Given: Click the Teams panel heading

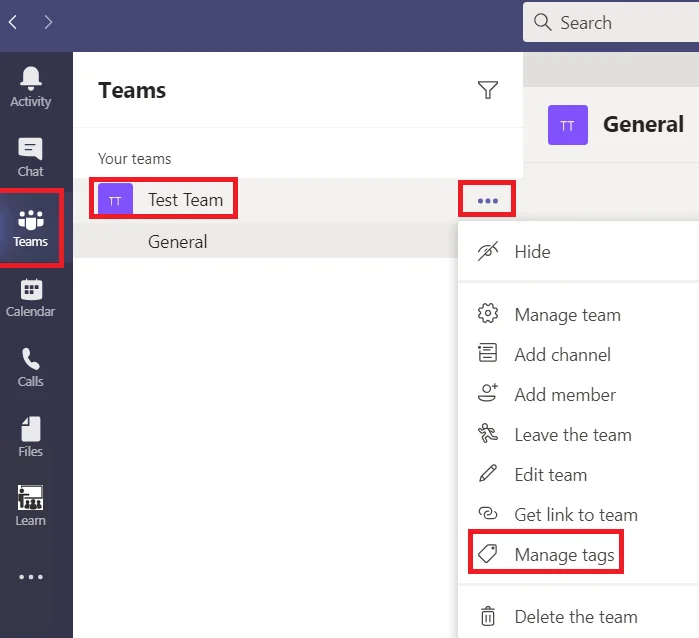Looking at the screenshot, I should (132, 90).
